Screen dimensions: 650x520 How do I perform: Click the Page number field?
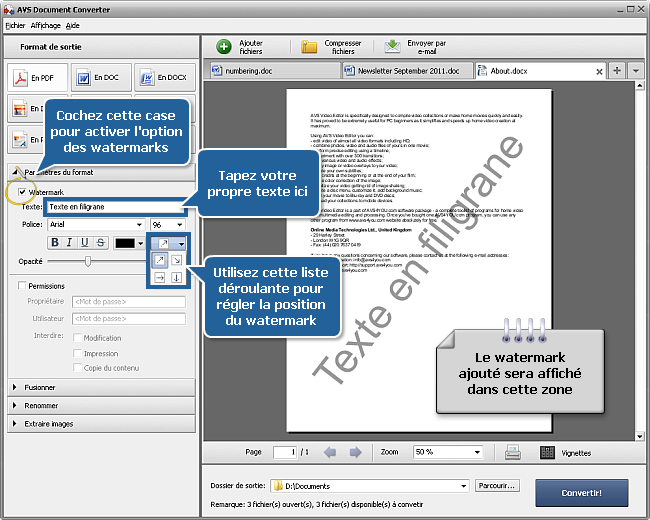(285, 452)
